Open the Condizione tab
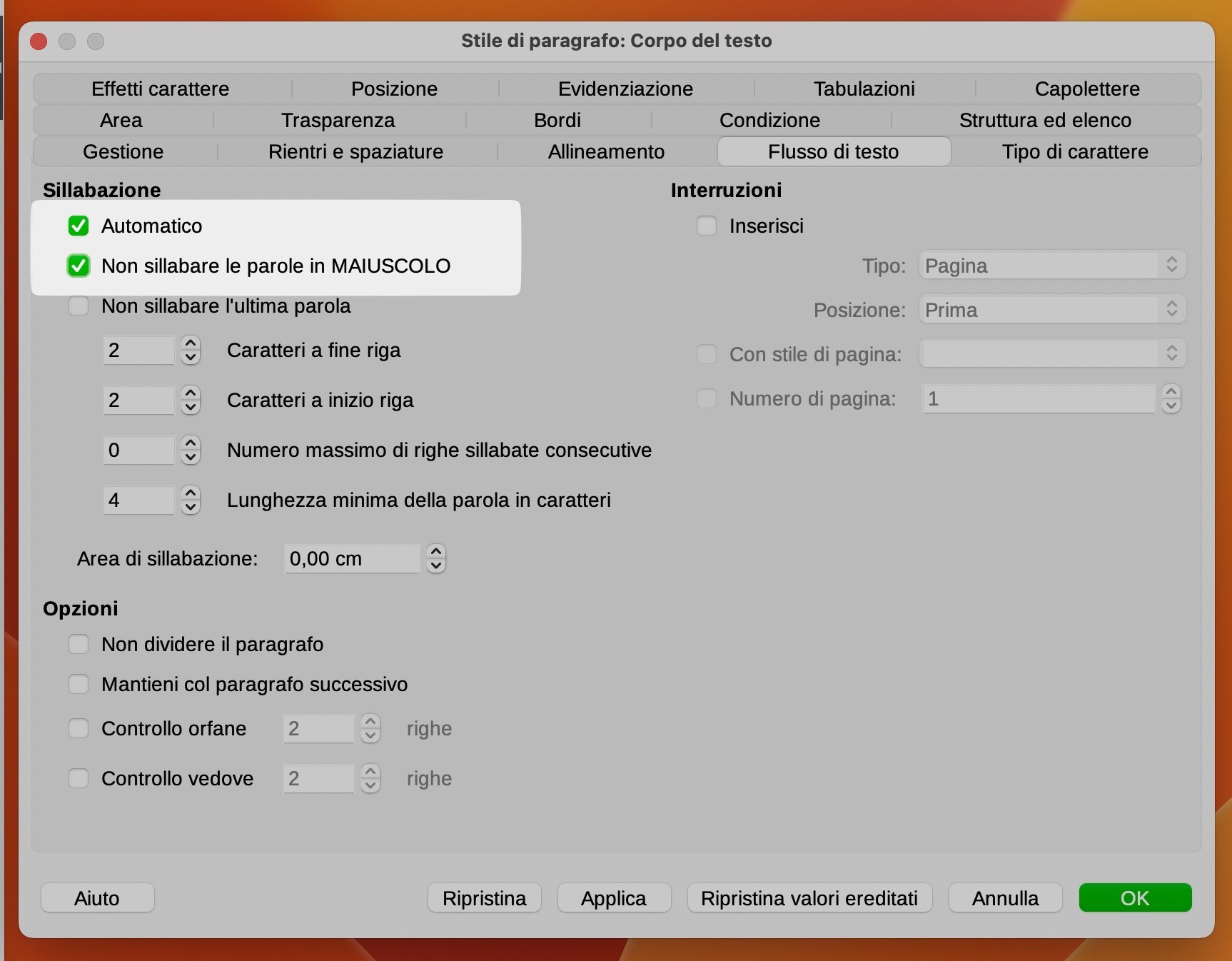This screenshot has height=961, width=1232. (769, 120)
